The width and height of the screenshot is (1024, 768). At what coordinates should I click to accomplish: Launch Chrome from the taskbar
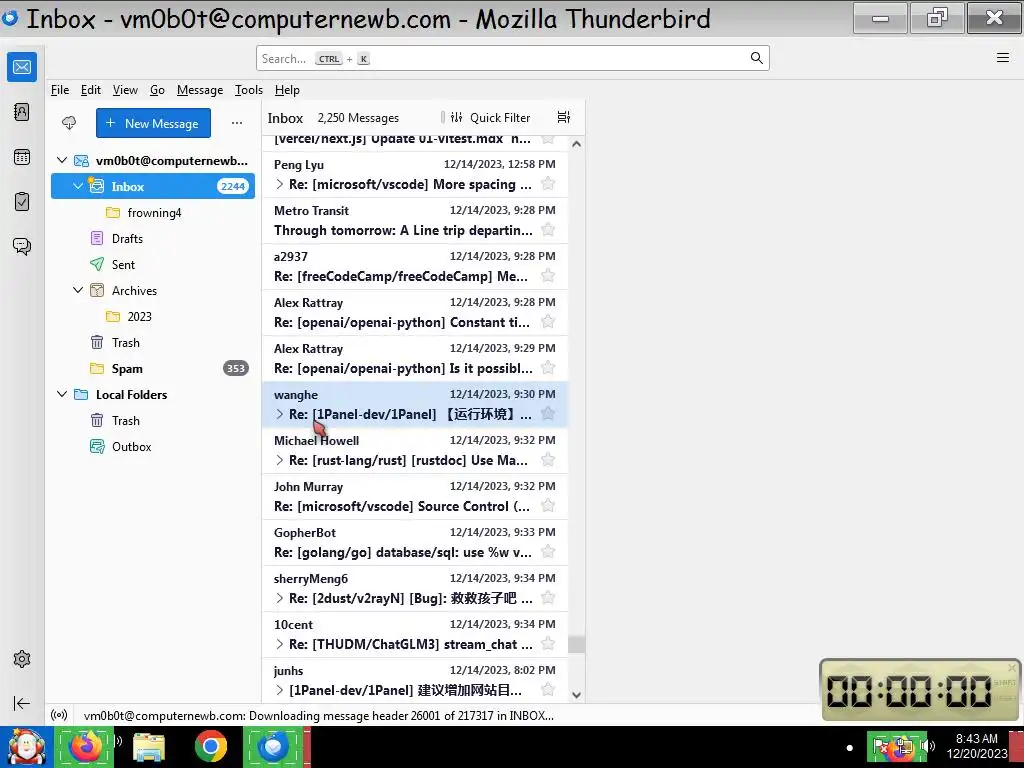pos(210,747)
